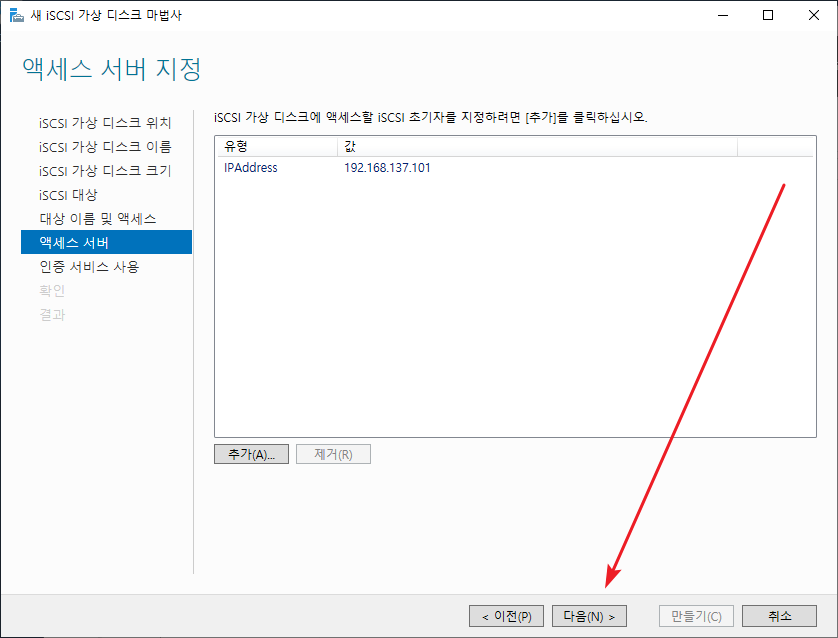Image resolution: width=838 pixels, height=638 pixels.
Task: Click the 액세스 서버 지정 page heading
Action: click(112, 69)
